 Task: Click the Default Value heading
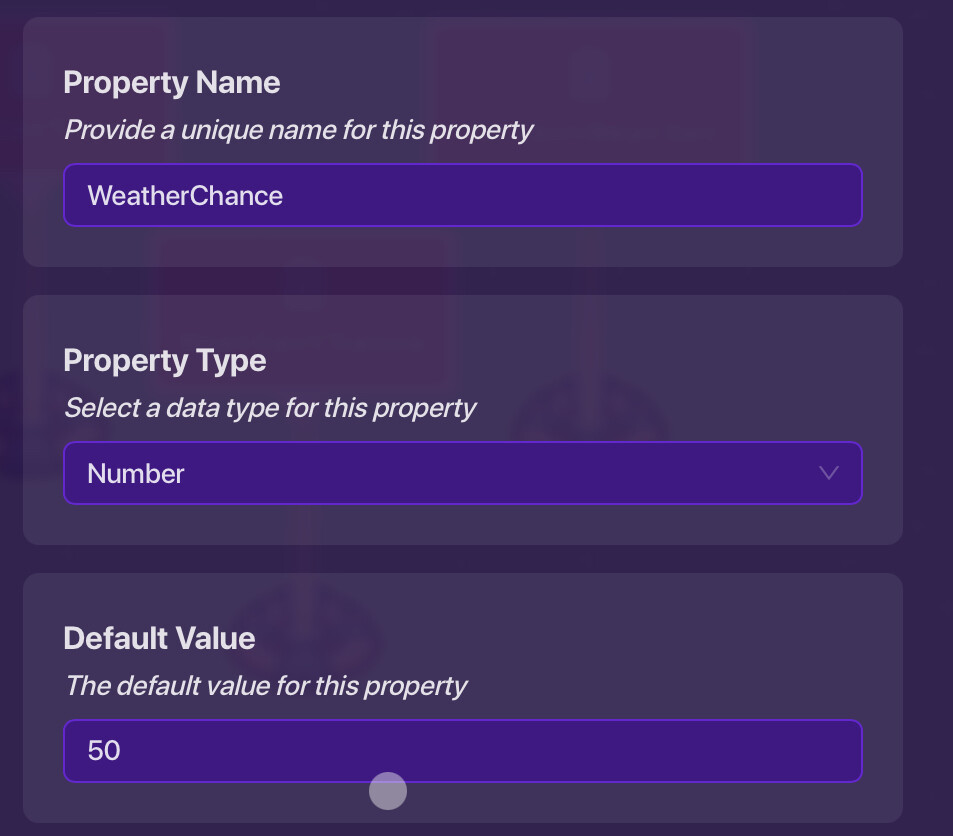point(159,637)
